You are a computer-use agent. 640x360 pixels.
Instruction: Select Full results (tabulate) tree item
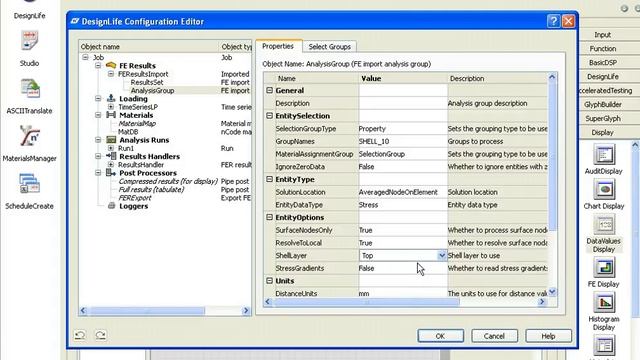click(151, 189)
